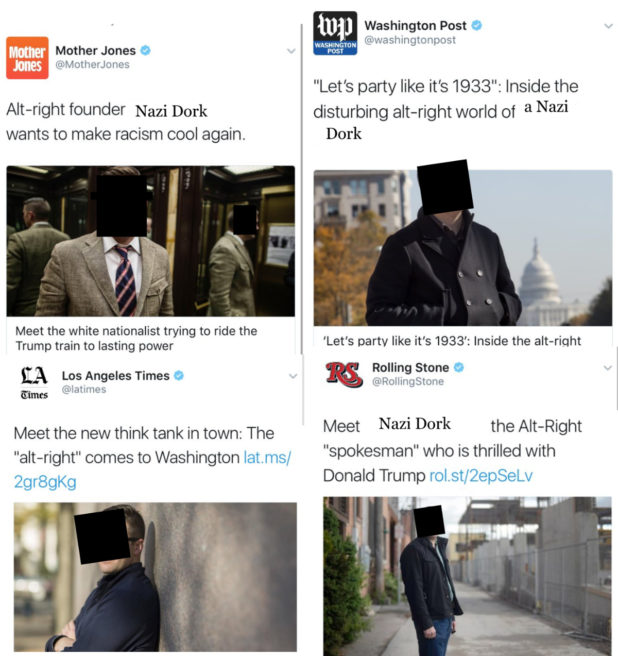The image size is (618, 656).
Task: Click Mother Jones verified badge
Action: click(x=145, y=50)
